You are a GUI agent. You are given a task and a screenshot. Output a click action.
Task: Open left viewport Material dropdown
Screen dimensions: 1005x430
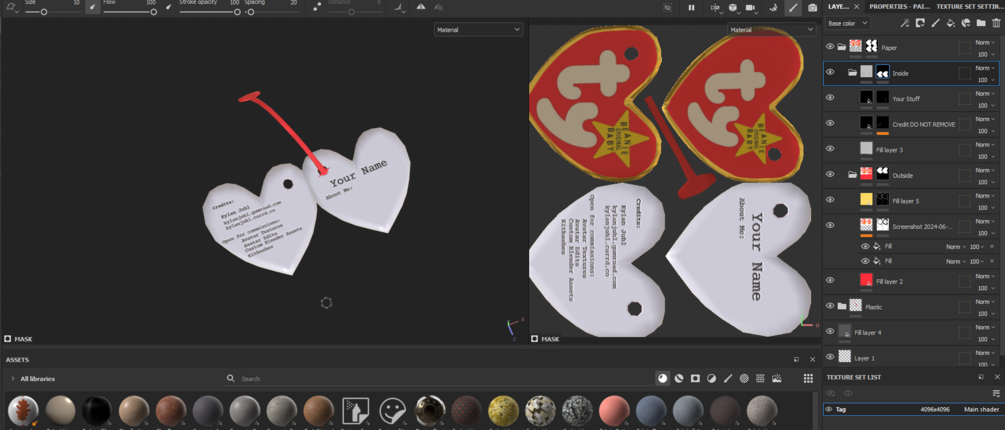478,29
